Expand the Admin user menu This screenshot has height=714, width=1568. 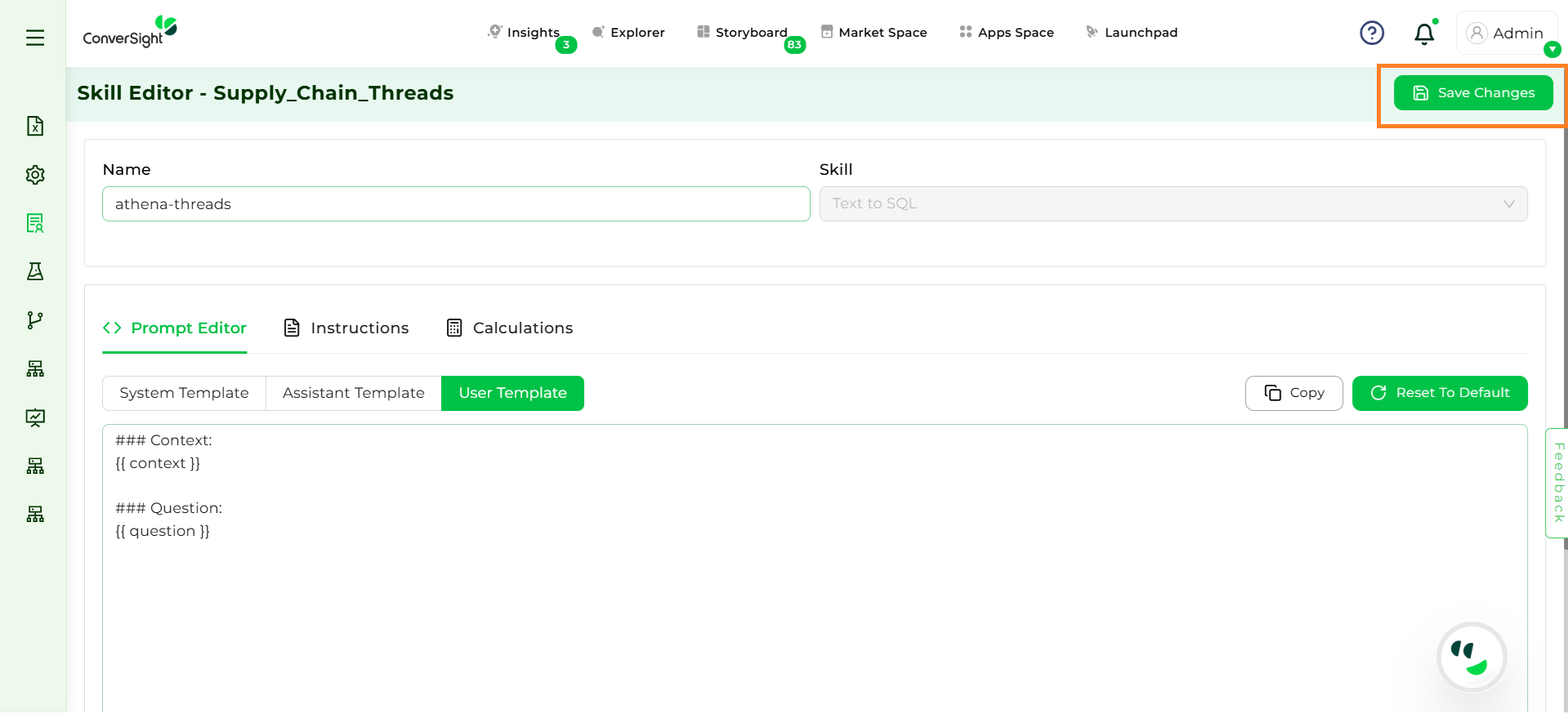coord(1506,33)
